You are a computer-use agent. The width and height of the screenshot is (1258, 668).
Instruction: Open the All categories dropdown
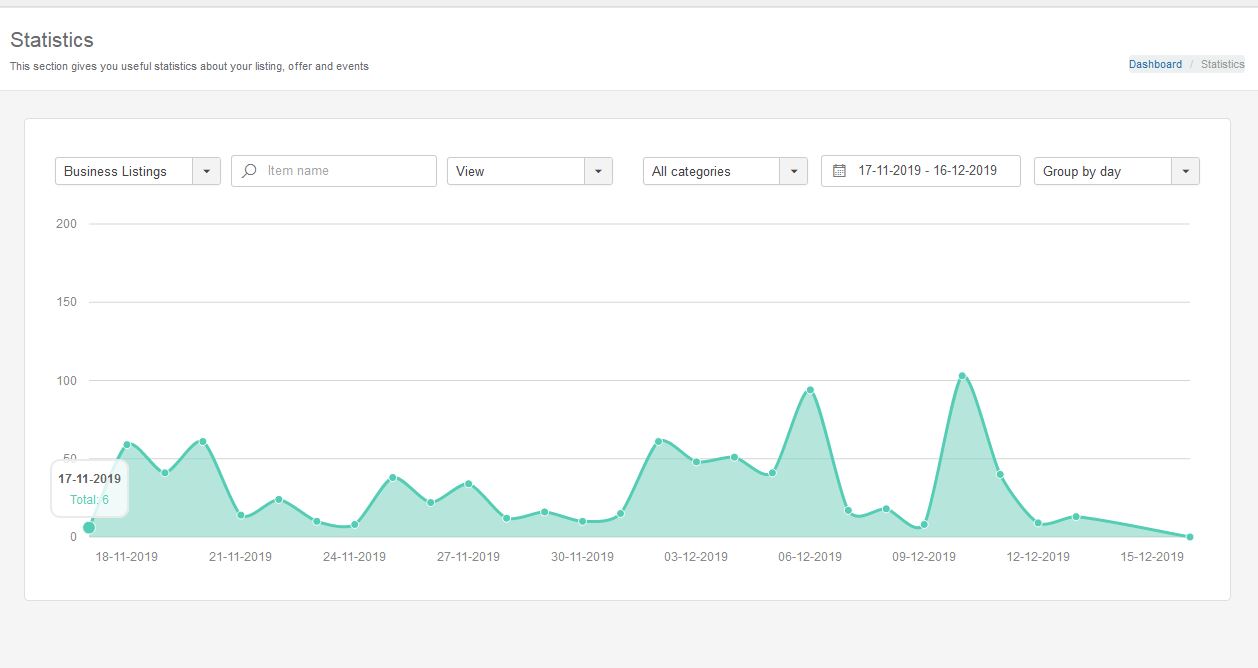tap(725, 171)
